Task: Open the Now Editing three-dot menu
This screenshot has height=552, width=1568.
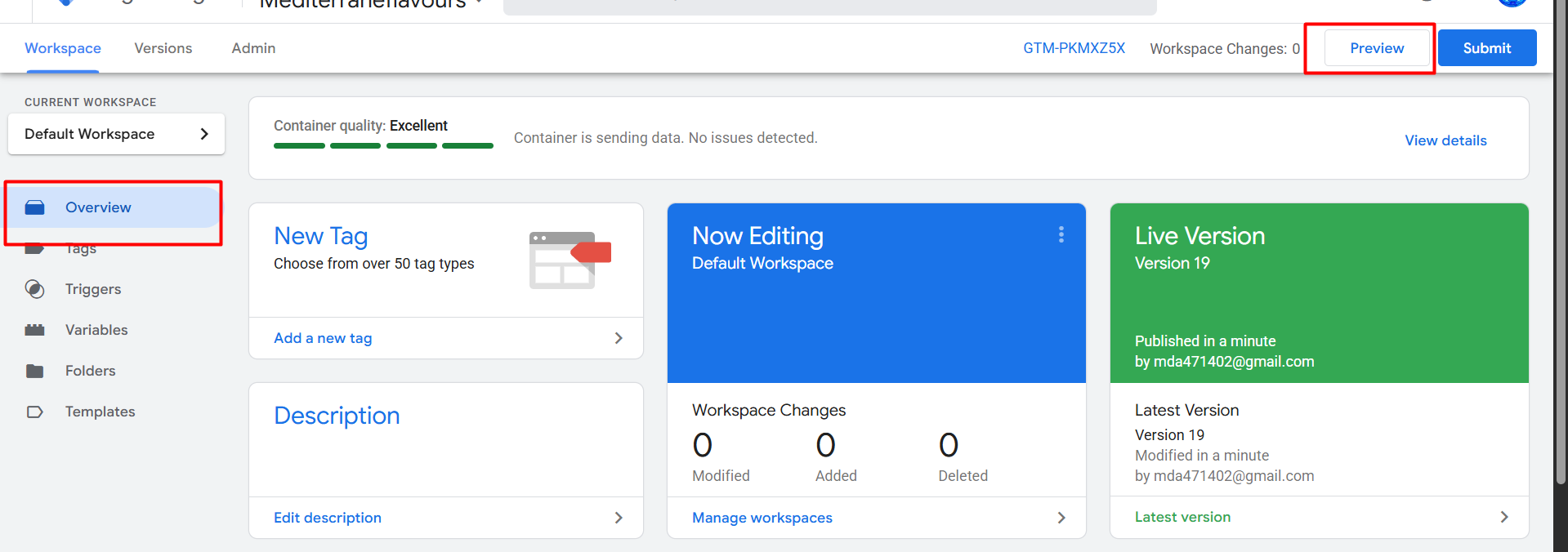Action: [1061, 235]
